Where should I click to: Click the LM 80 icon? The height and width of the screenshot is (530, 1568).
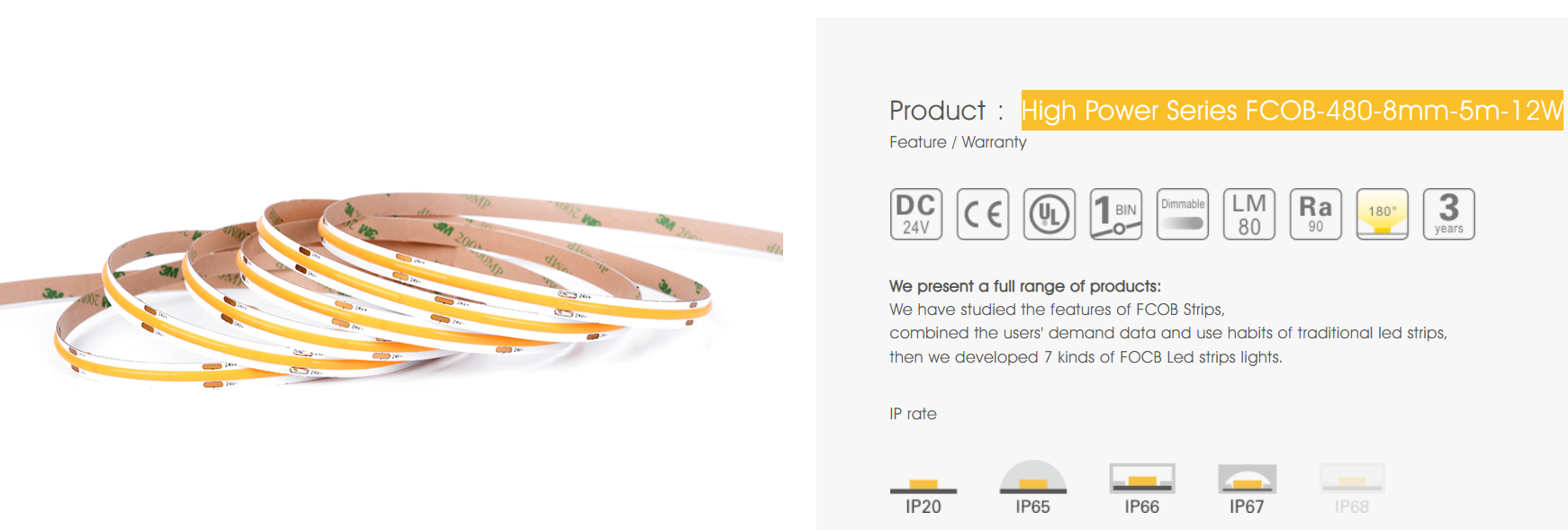1248,214
